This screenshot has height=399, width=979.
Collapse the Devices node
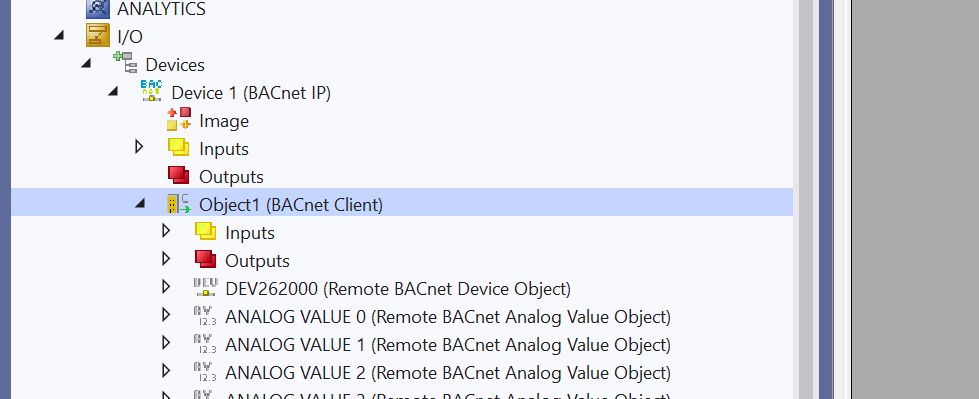tap(86, 64)
